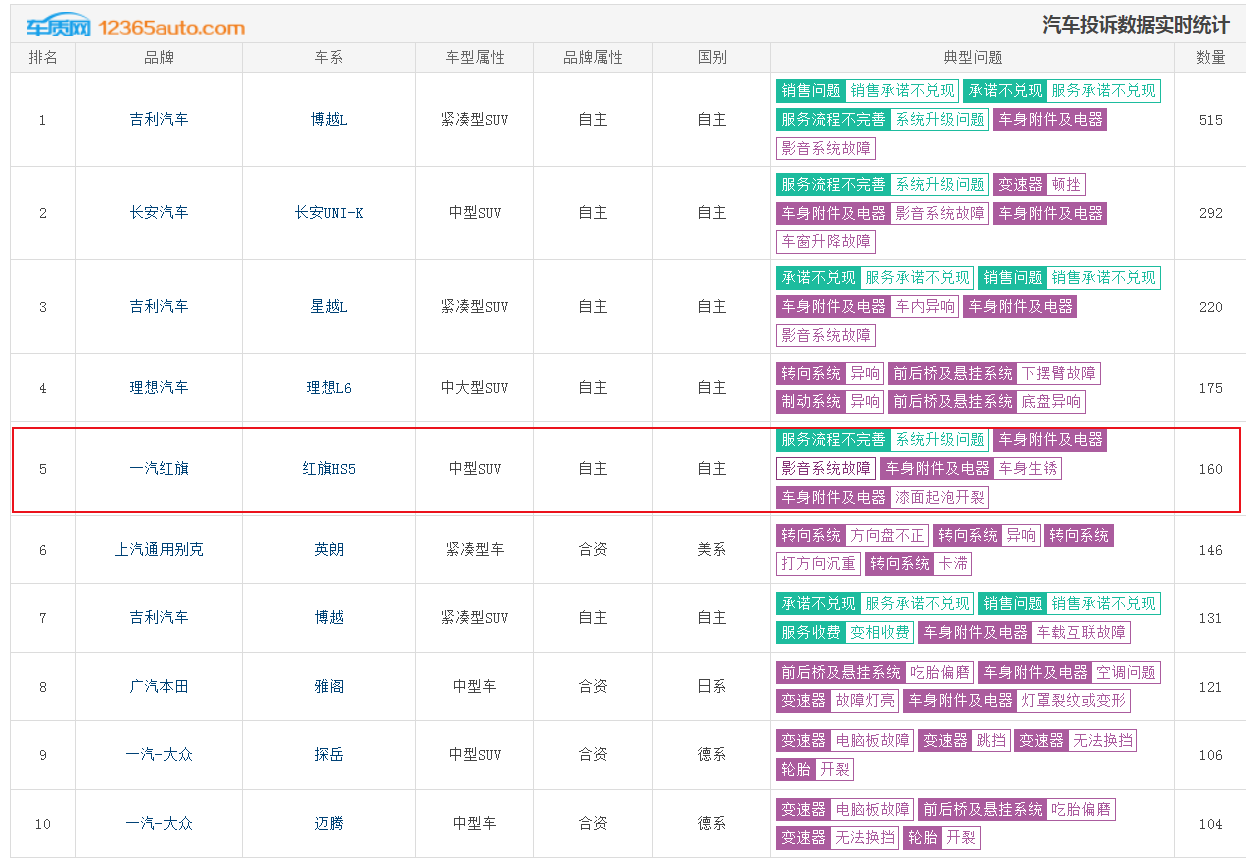Open the 迈腾 series link
The width and height of the screenshot is (1246, 858).
click(329, 824)
